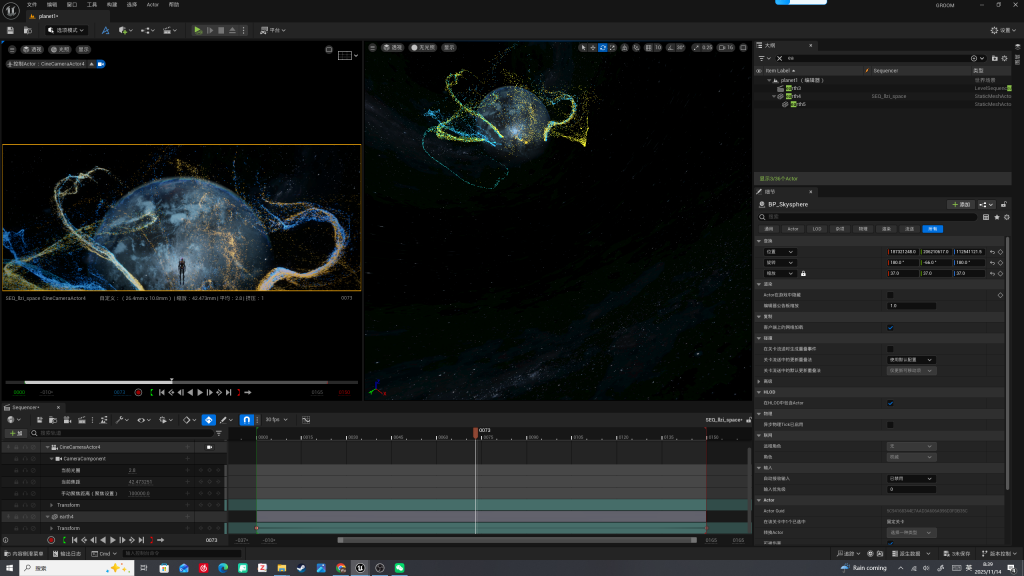
Task: Toggle the 'Actor在游戏中隐藏' checkbox
Action: coord(890,295)
